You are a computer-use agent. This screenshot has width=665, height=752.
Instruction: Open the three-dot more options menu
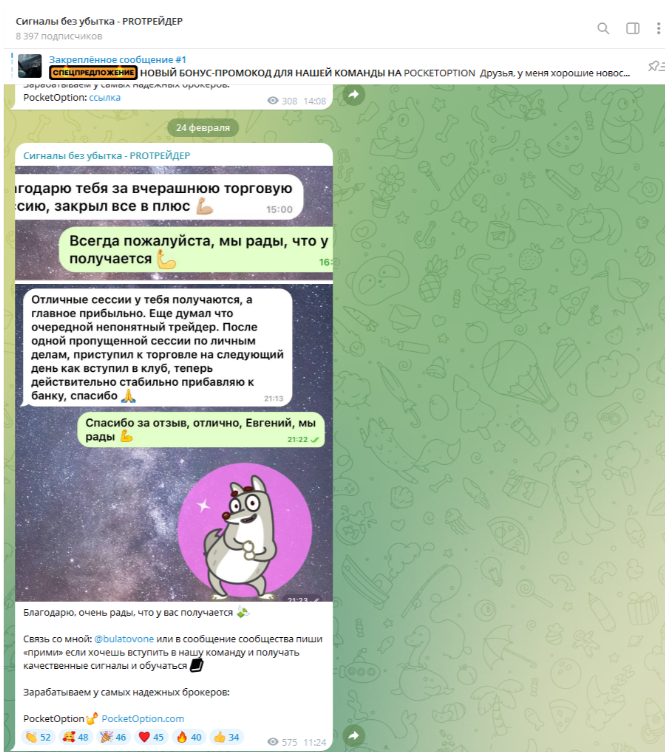click(x=658, y=28)
